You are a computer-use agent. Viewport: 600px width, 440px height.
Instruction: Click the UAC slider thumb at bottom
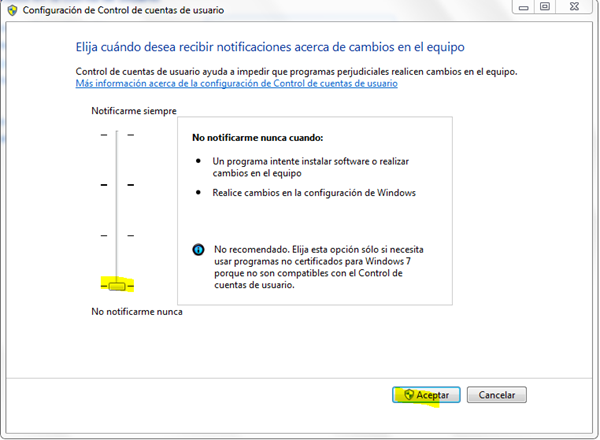tap(117, 286)
